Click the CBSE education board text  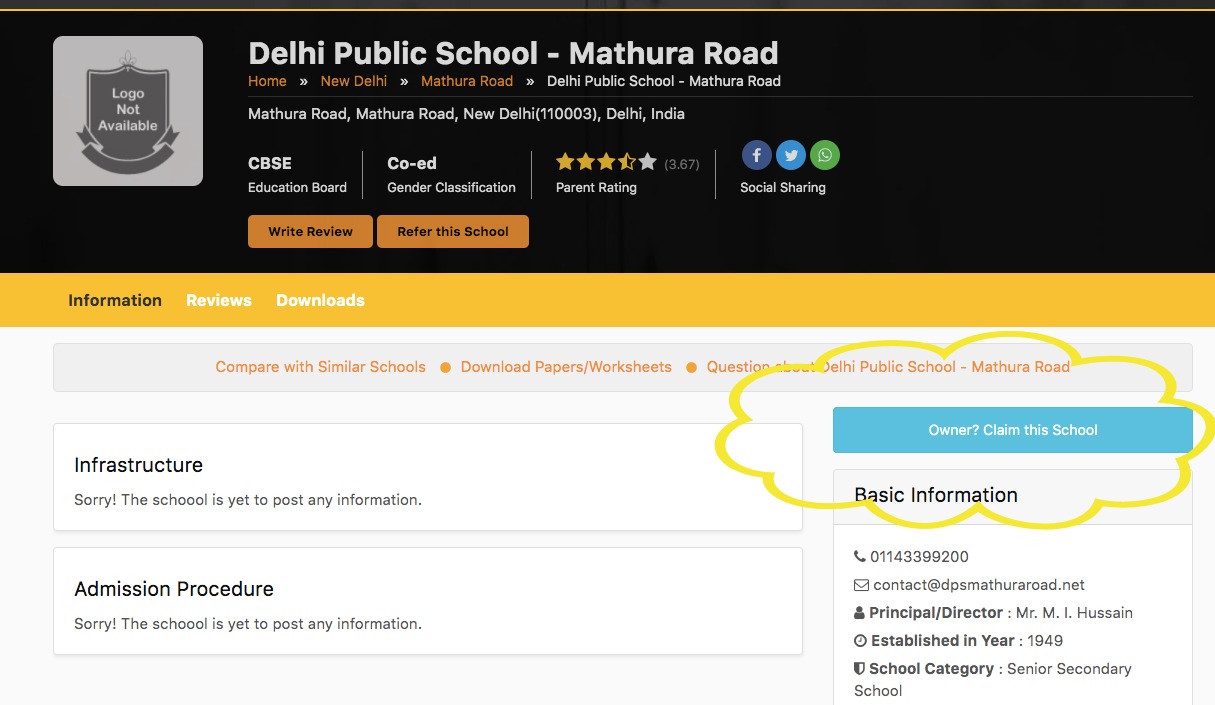pos(270,163)
